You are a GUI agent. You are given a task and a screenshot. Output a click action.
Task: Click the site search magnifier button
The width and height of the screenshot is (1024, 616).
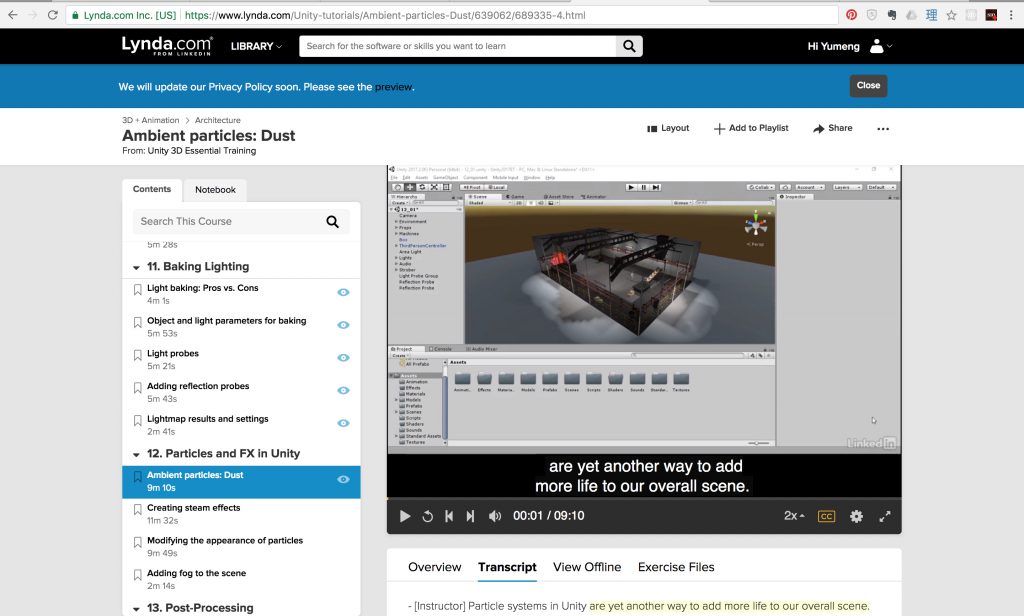click(629, 46)
